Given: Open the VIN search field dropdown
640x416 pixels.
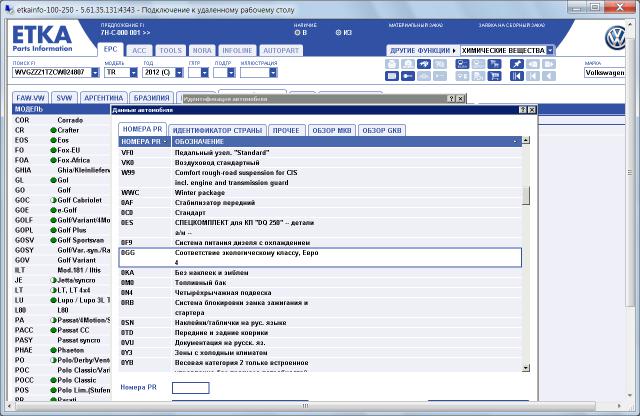Looking at the screenshot, I should (x=95, y=73).
